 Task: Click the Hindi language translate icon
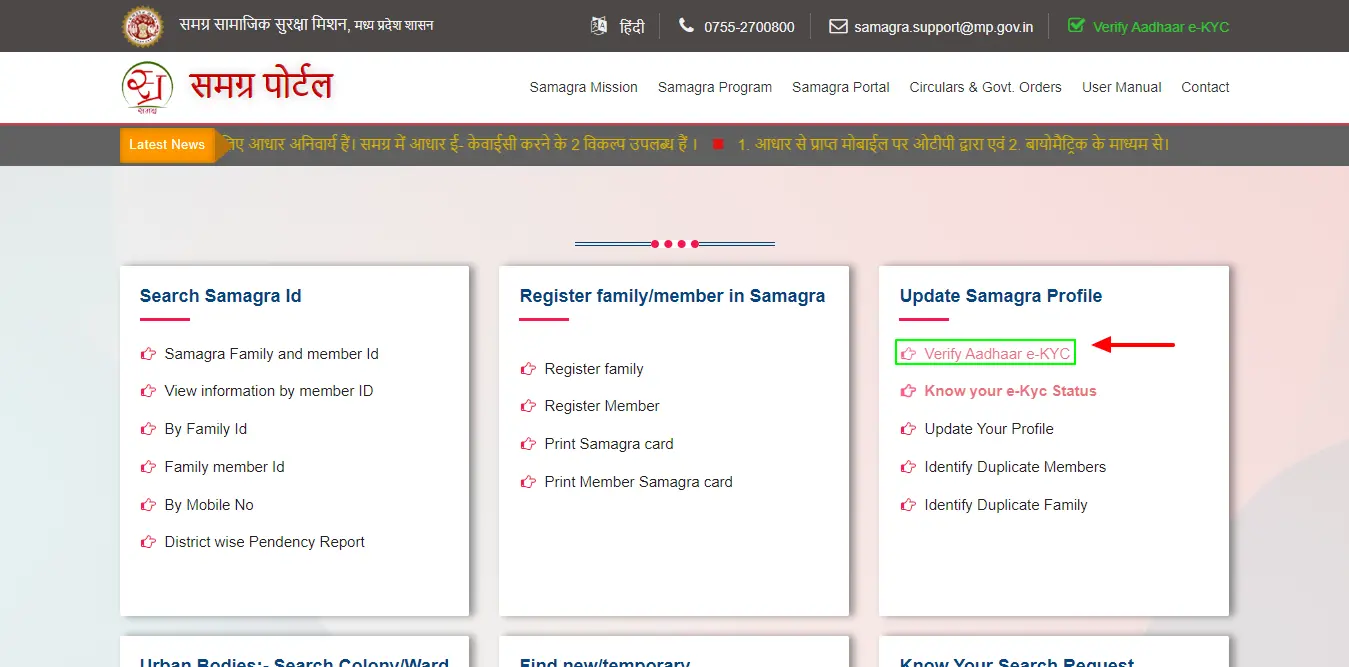point(599,27)
